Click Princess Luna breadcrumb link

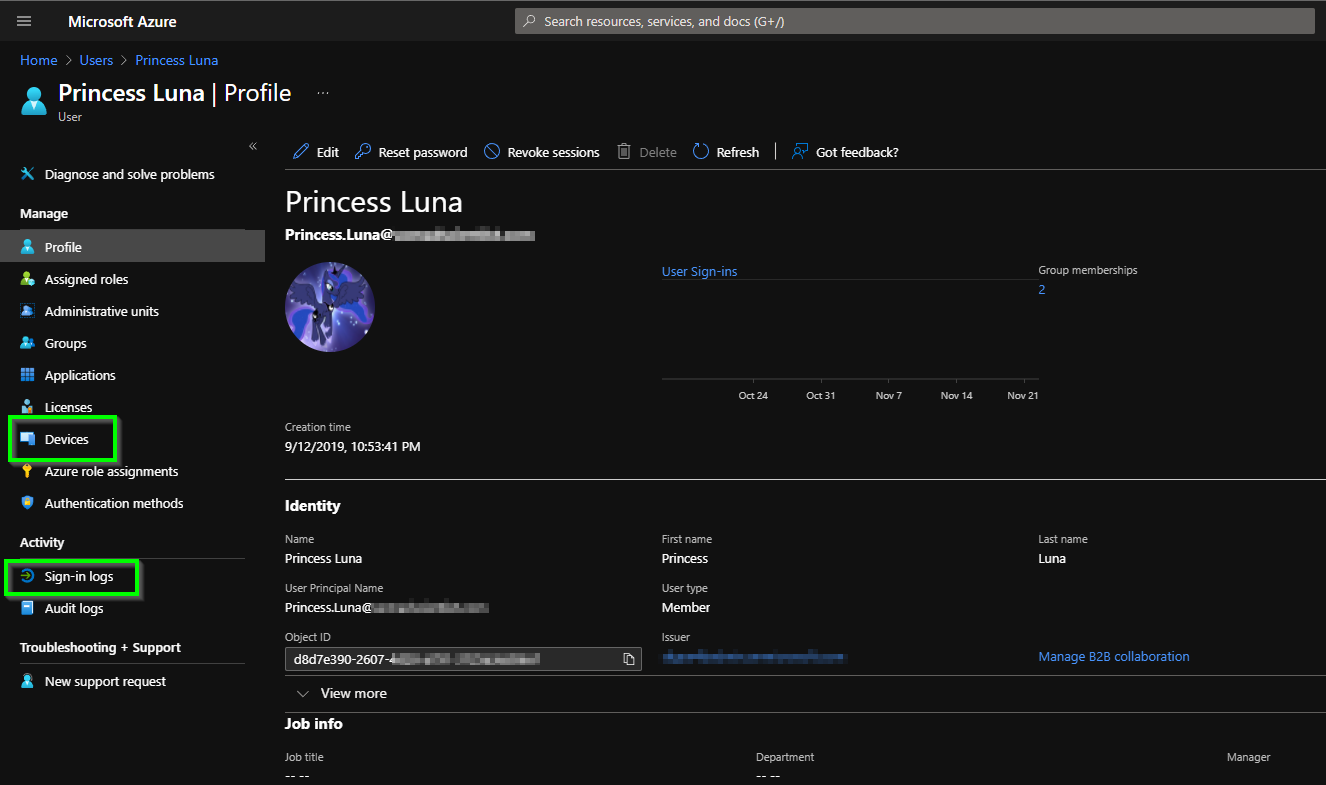177,60
